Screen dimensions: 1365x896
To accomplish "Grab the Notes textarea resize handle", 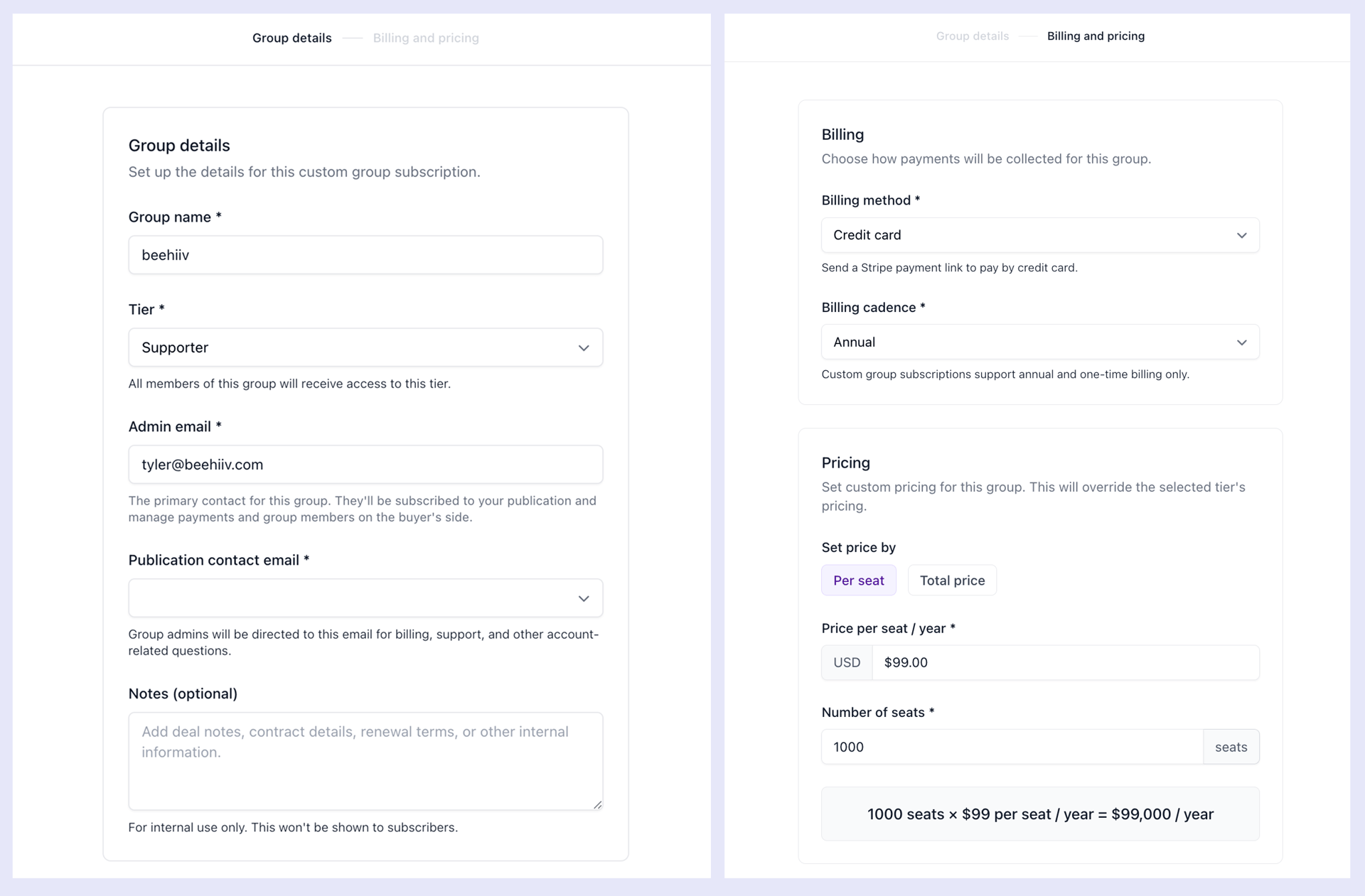I will tap(597, 804).
